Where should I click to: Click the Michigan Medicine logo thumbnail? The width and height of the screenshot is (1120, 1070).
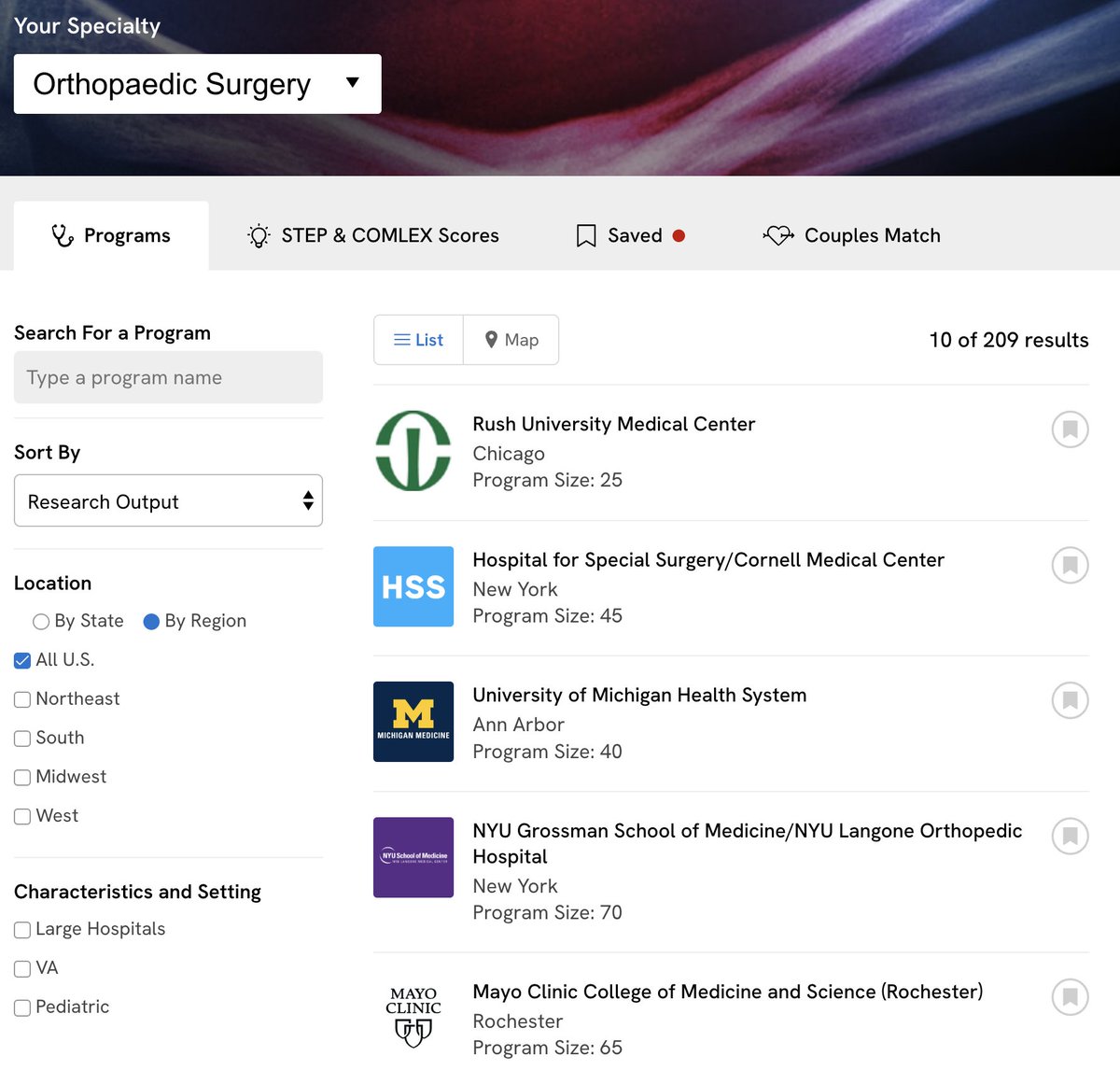pyautogui.click(x=413, y=721)
